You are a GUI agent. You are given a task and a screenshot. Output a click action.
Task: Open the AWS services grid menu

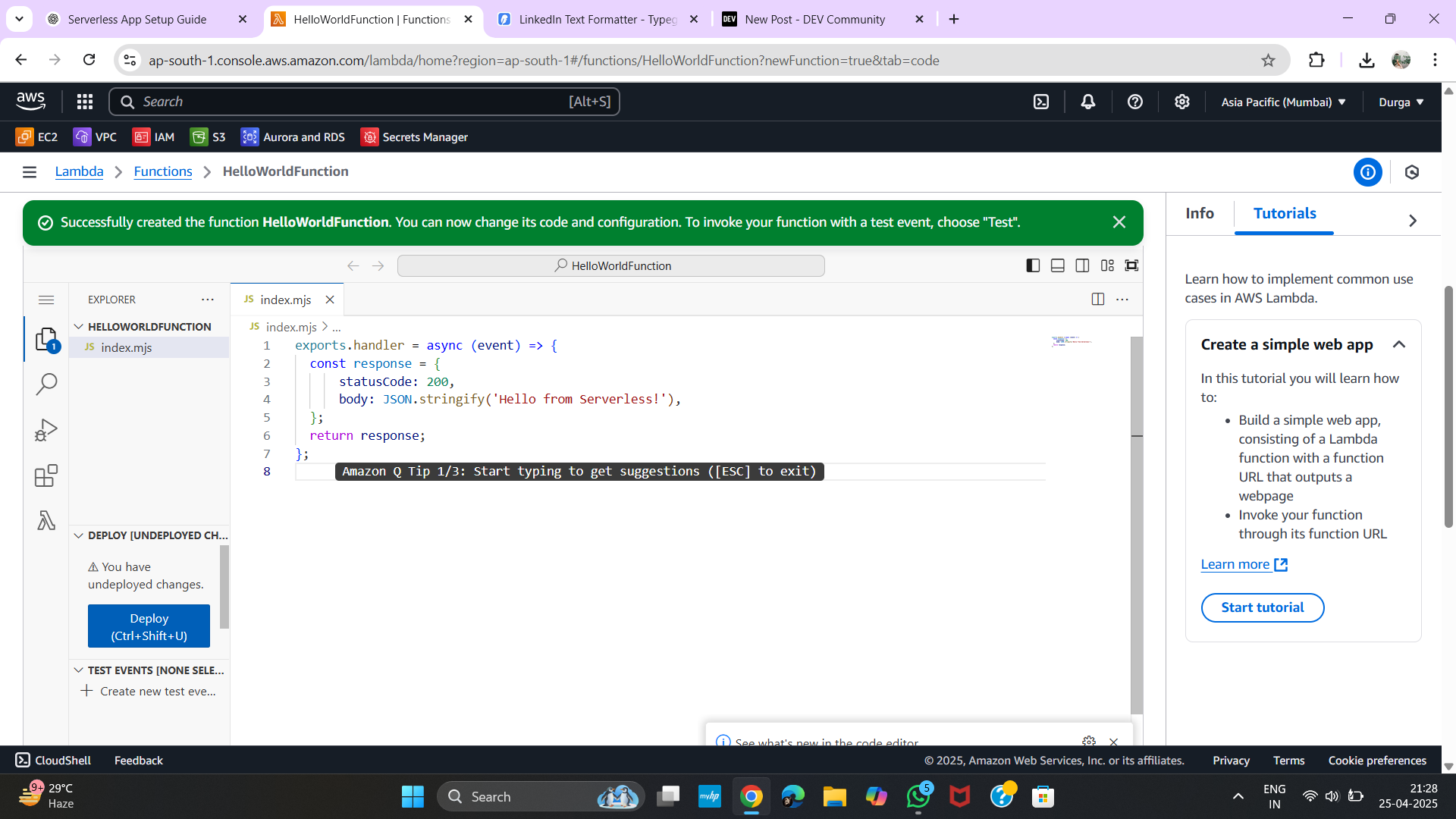pos(85,102)
